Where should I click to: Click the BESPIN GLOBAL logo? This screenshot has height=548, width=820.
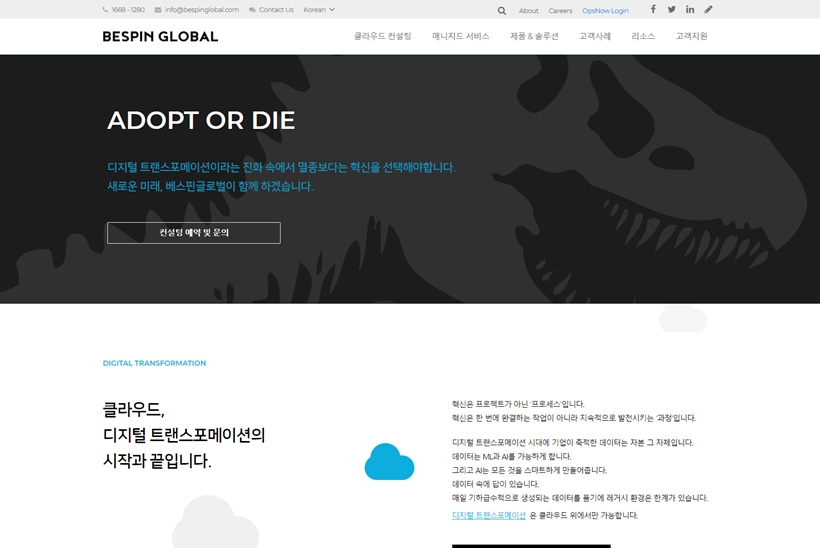pyautogui.click(x=160, y=37)
